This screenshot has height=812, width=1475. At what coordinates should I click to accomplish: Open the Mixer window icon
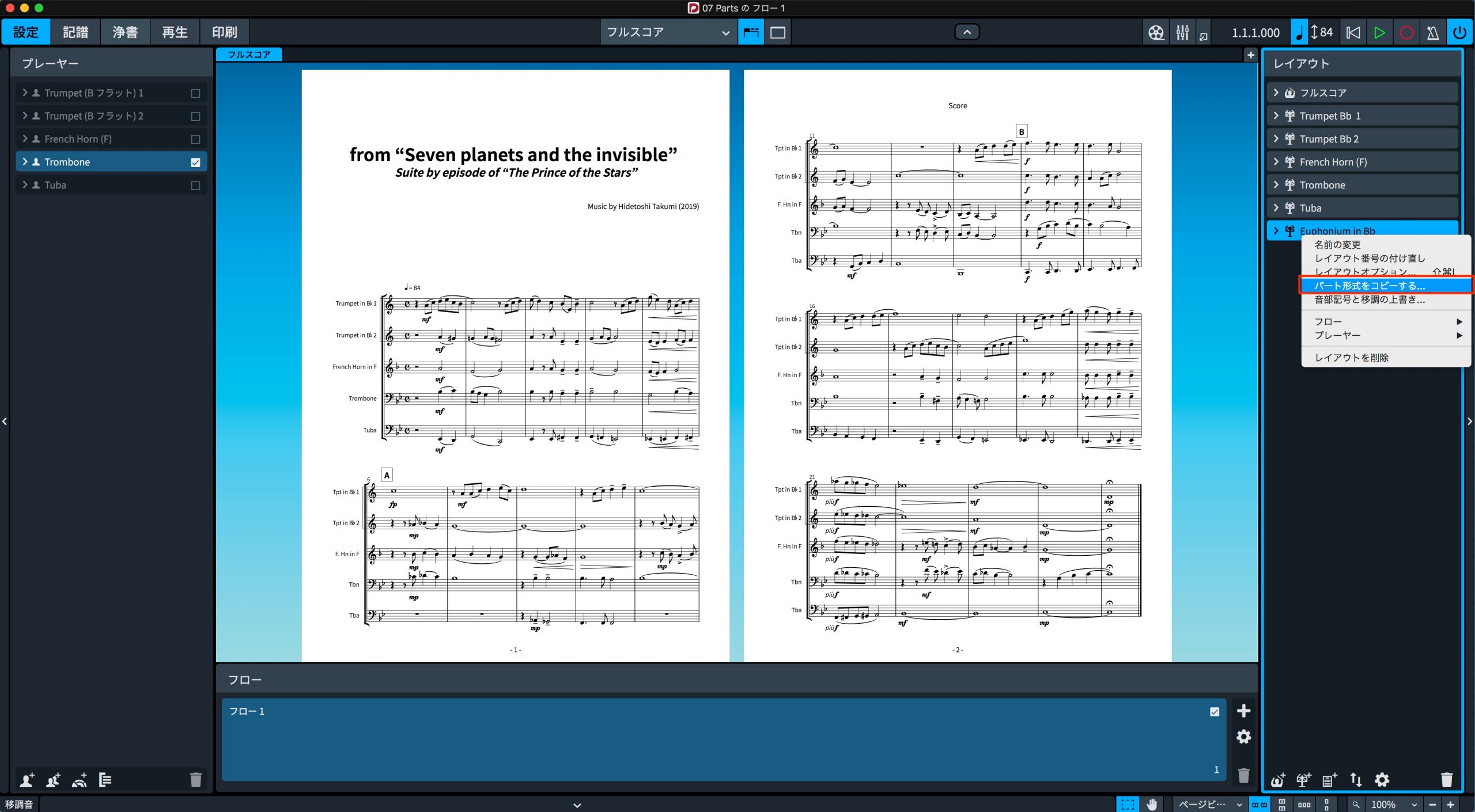[x=1182, y=32]
